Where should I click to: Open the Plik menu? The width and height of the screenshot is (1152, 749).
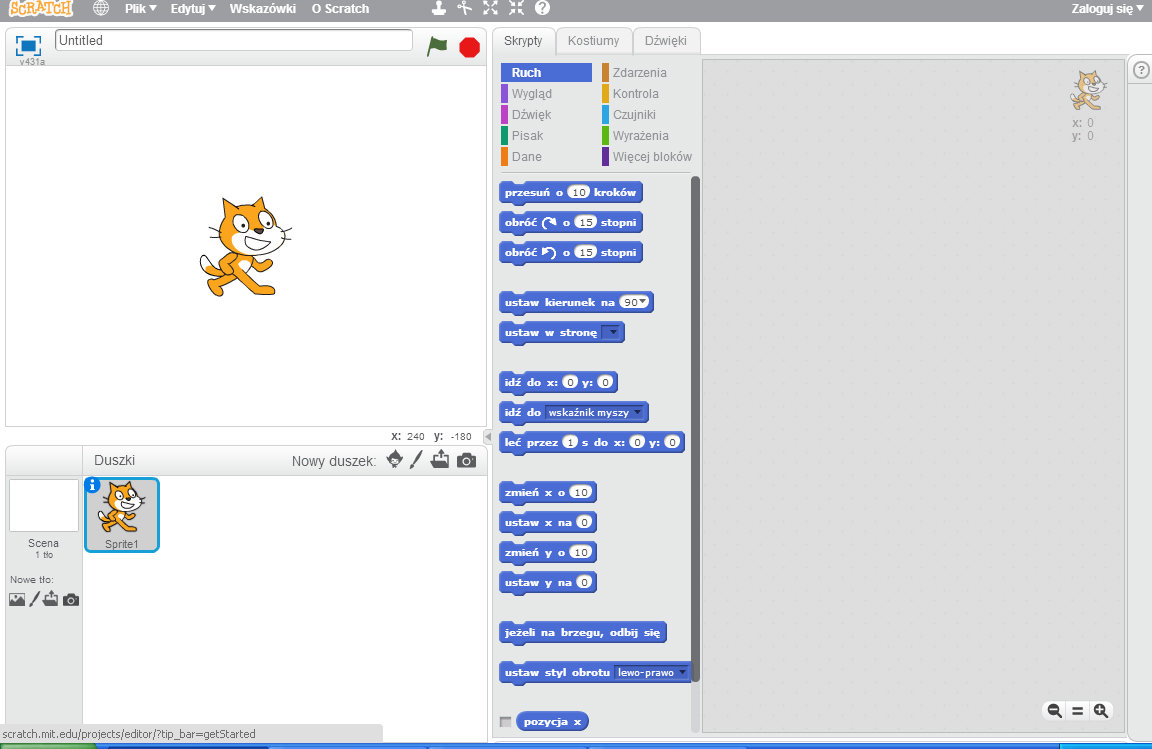140,9
